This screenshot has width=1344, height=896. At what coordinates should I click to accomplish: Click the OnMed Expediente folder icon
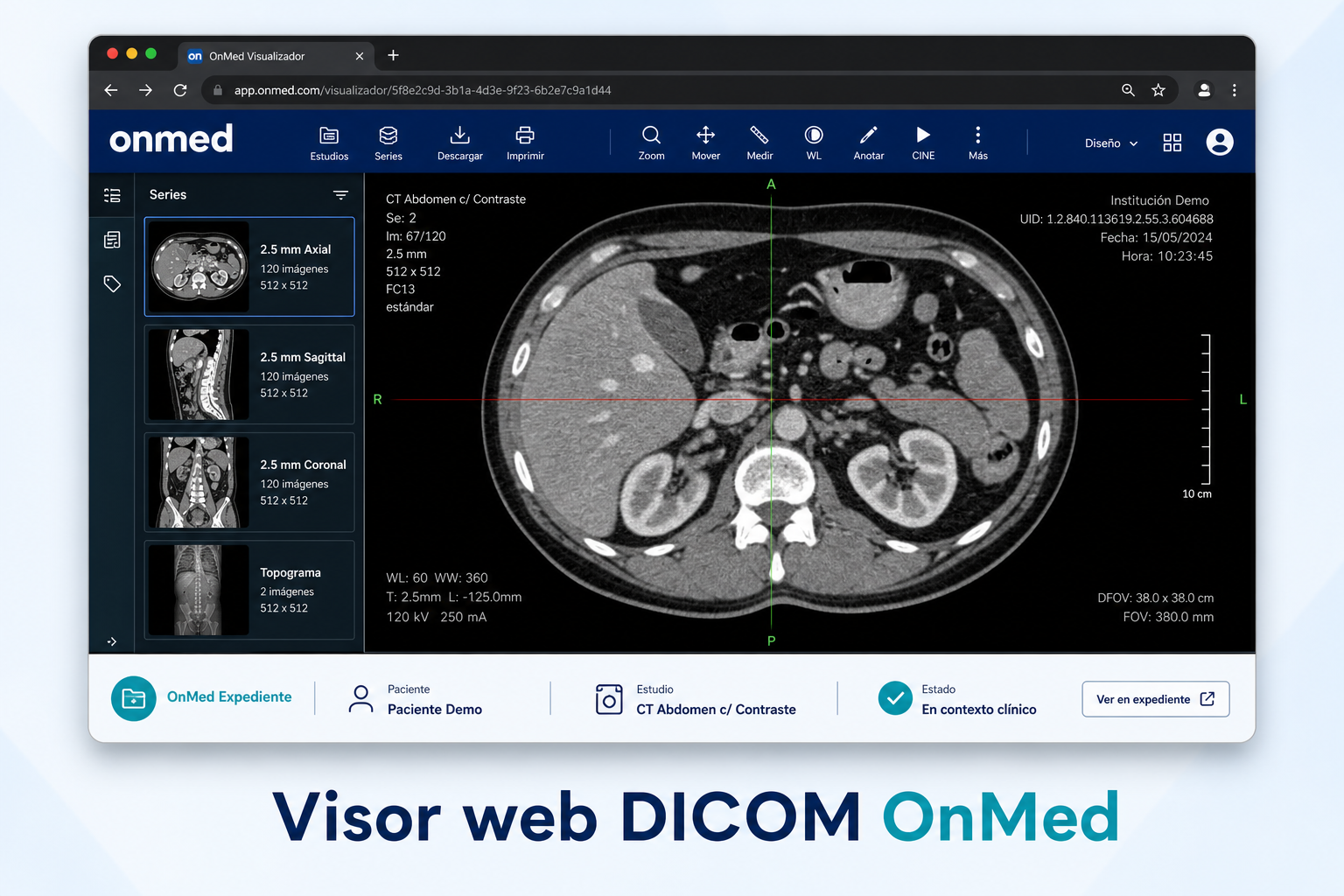click(x=134, y=698)
